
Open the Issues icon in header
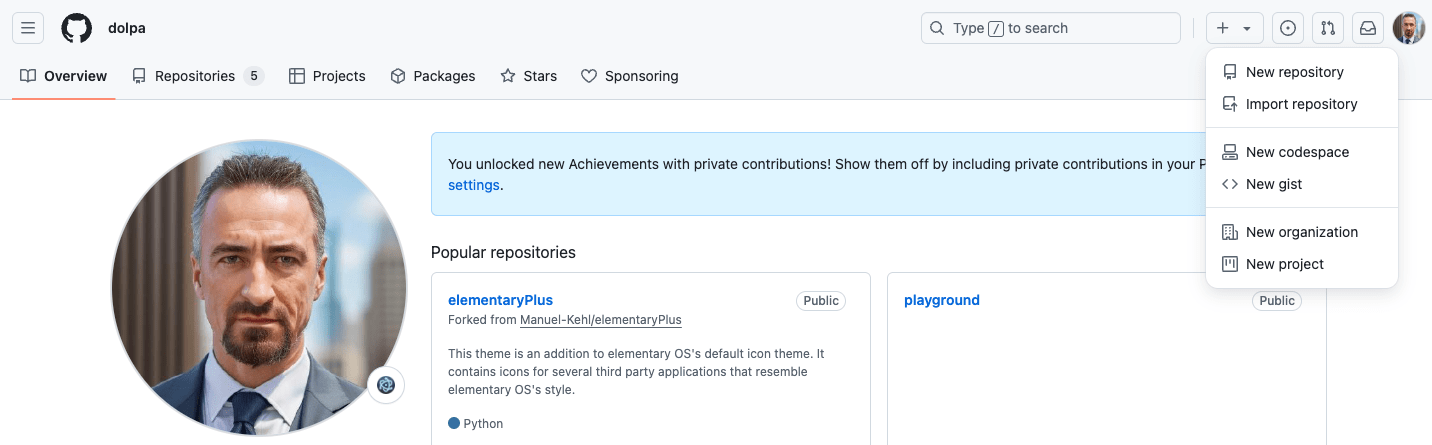[x=1288, y=28]
